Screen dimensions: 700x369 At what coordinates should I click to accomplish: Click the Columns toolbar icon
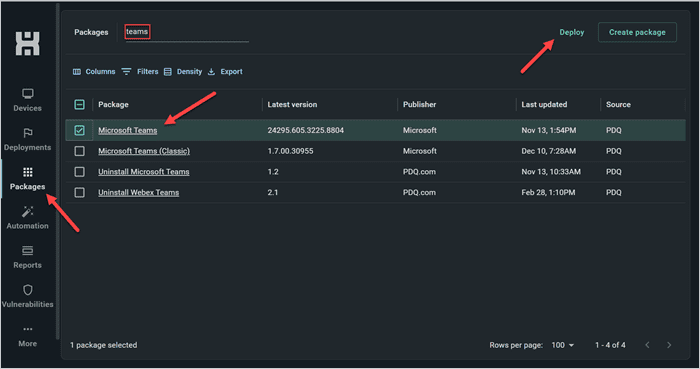(x=77, y=72)
